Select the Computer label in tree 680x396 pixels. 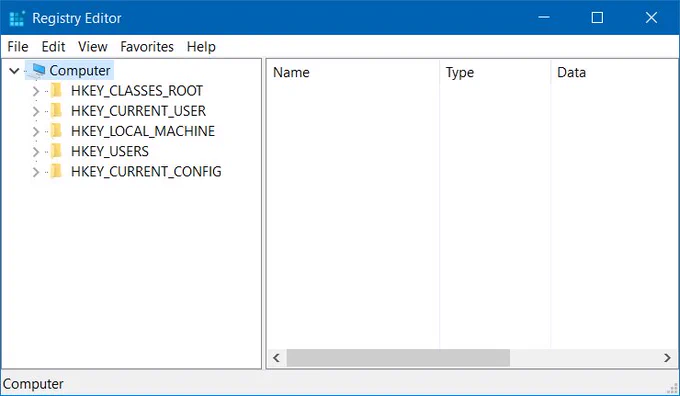tap(80, 71)
